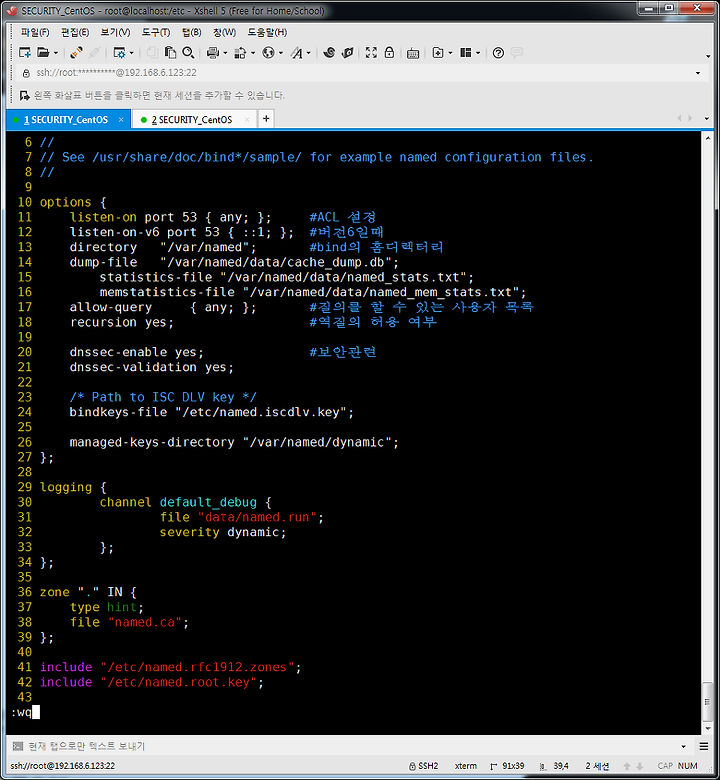Close tab 1 SECURITY_CentOS
Screen dimensions: 720x780
(121, 120)
